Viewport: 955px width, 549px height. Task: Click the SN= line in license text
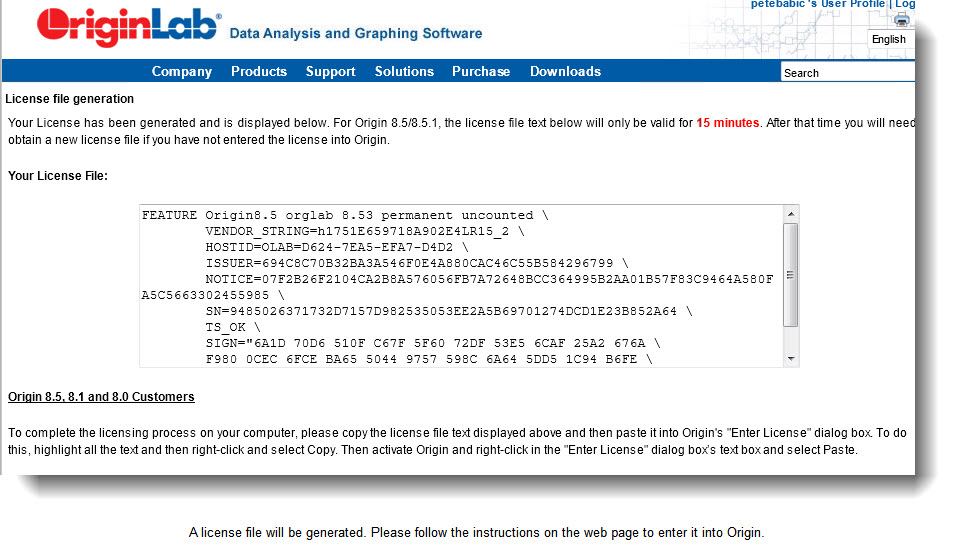point(449,311)
